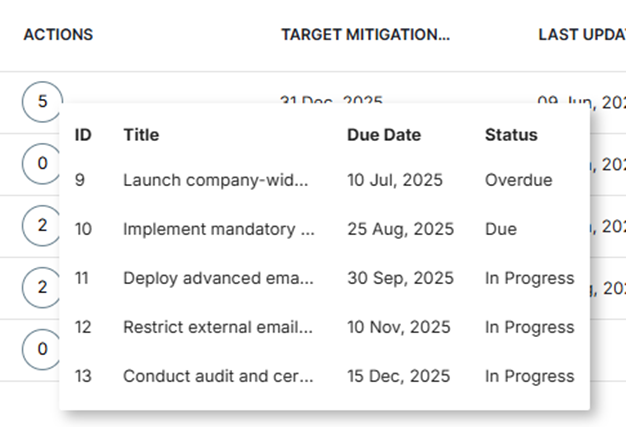
Task: Select the 'Deploy advanced ema...' action
Action: [x=218, y=278]
